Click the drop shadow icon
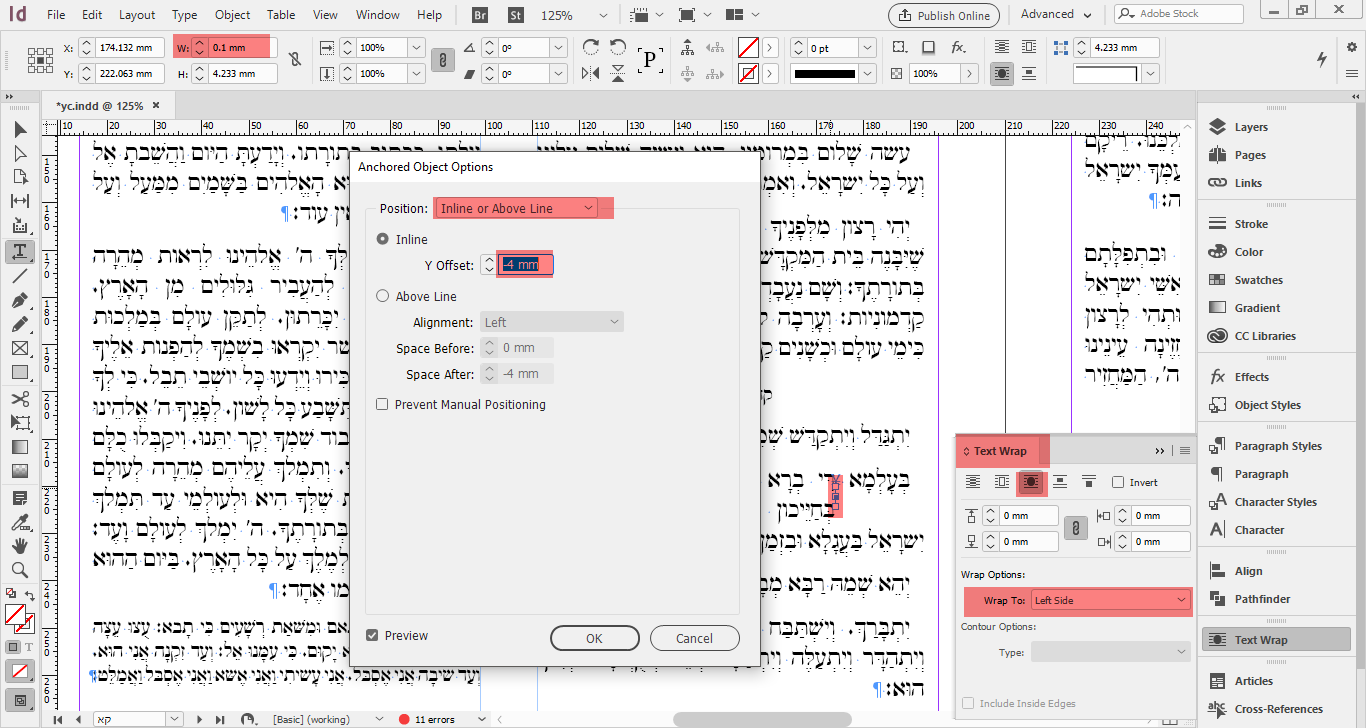The image size is (1366, 728). point(928,47)
